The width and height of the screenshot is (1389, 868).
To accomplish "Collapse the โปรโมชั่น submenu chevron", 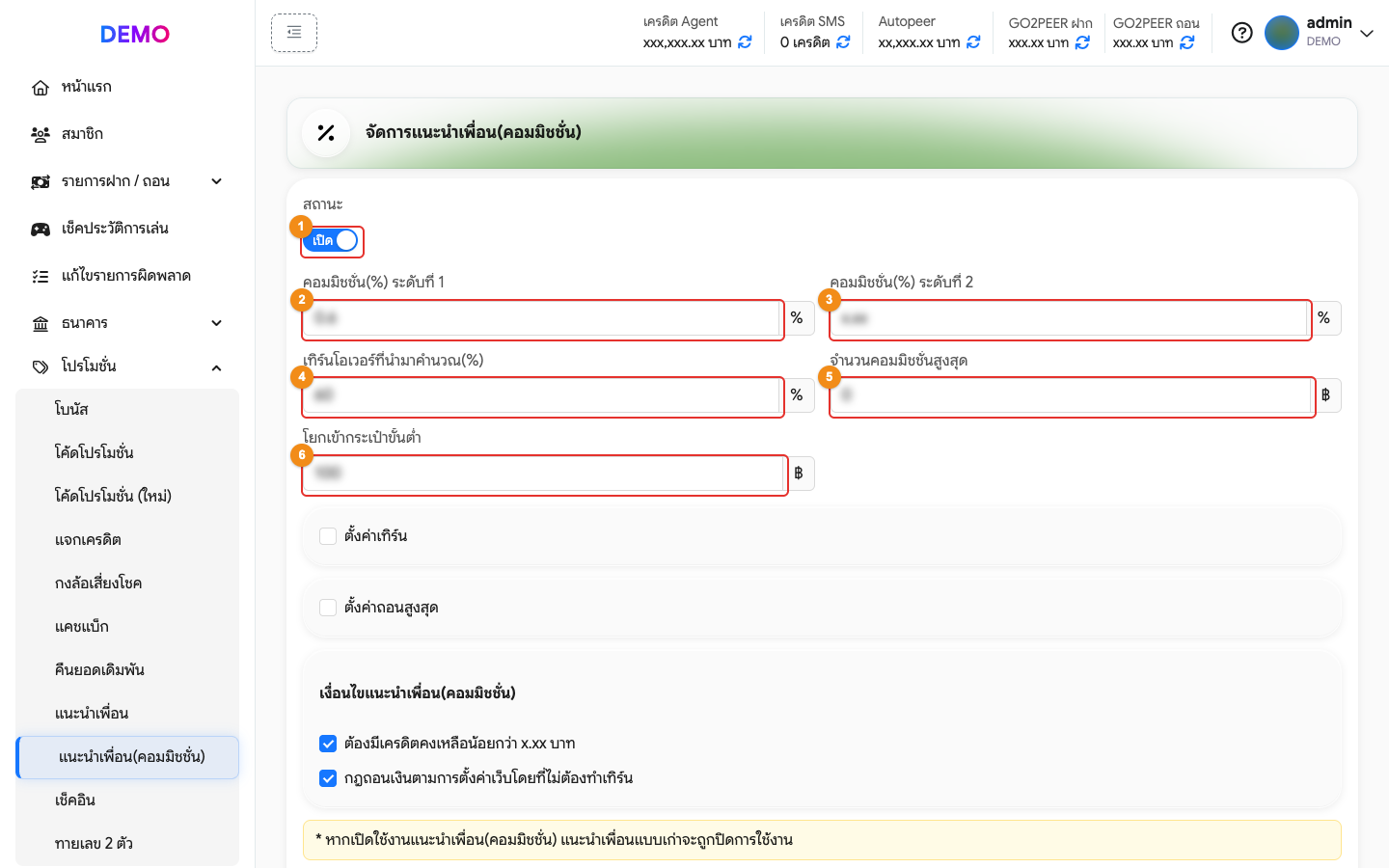I will [x=217, y=367].
